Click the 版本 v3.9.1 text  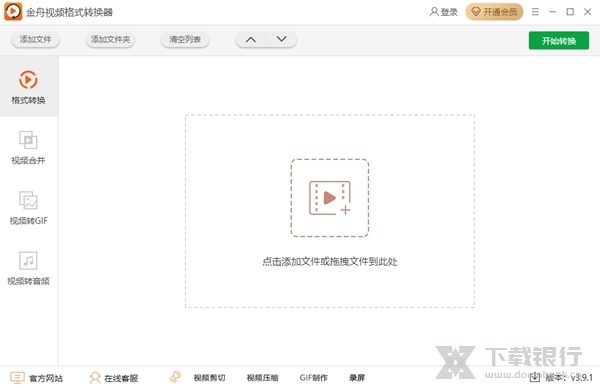[569, 378]
